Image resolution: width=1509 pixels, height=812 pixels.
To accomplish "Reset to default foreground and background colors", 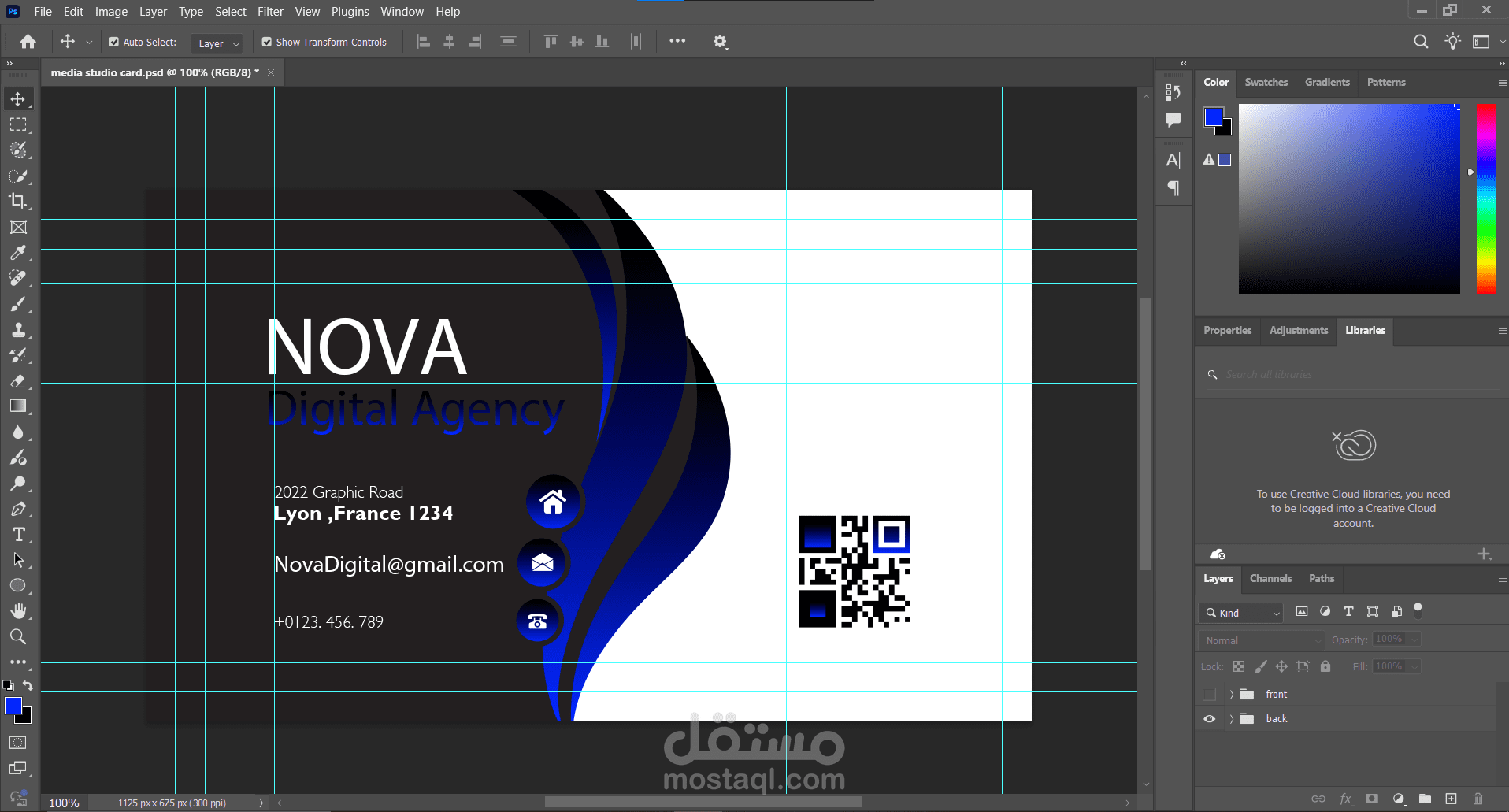I will point(8,686).
